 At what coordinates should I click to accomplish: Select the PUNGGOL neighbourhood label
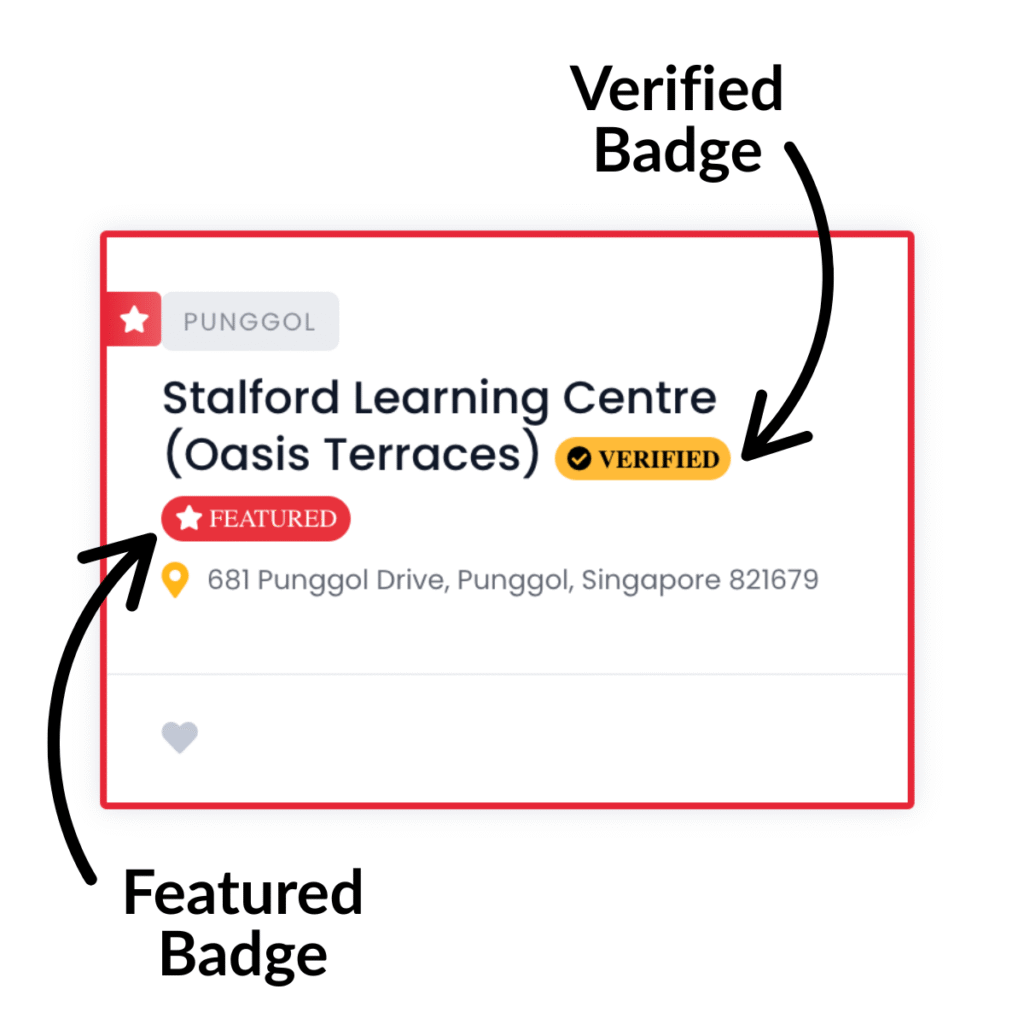coord(250,320)
